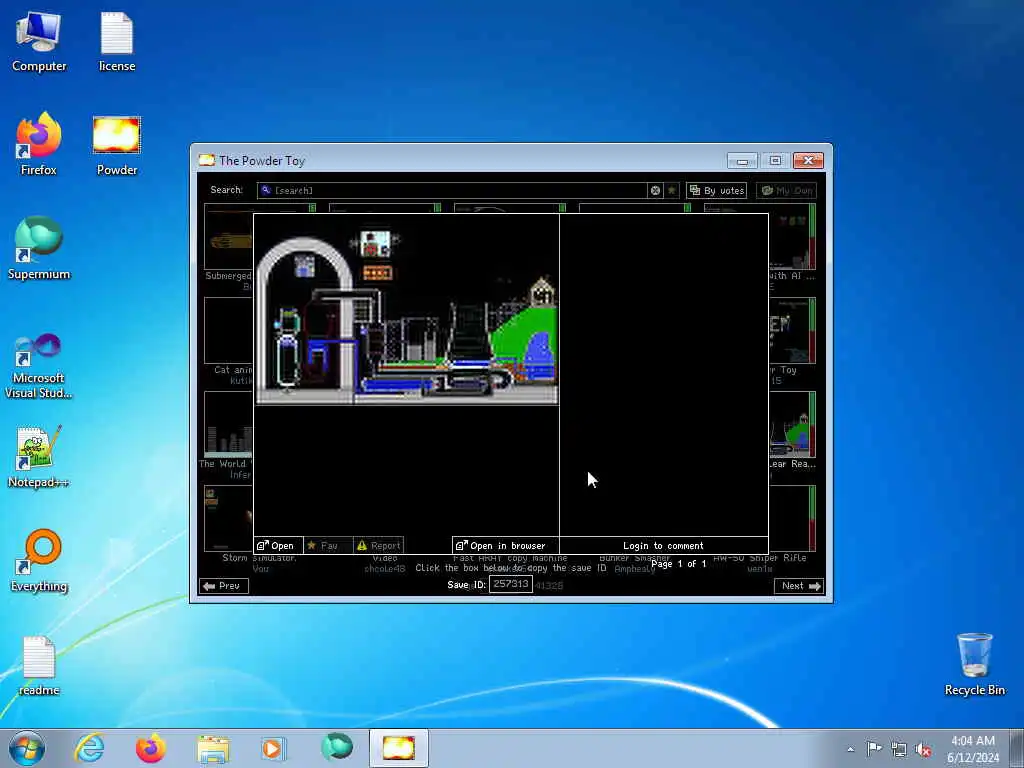1024x768 pixels.
Task: Clear the search with the X icon
Action: pos(655,190)
